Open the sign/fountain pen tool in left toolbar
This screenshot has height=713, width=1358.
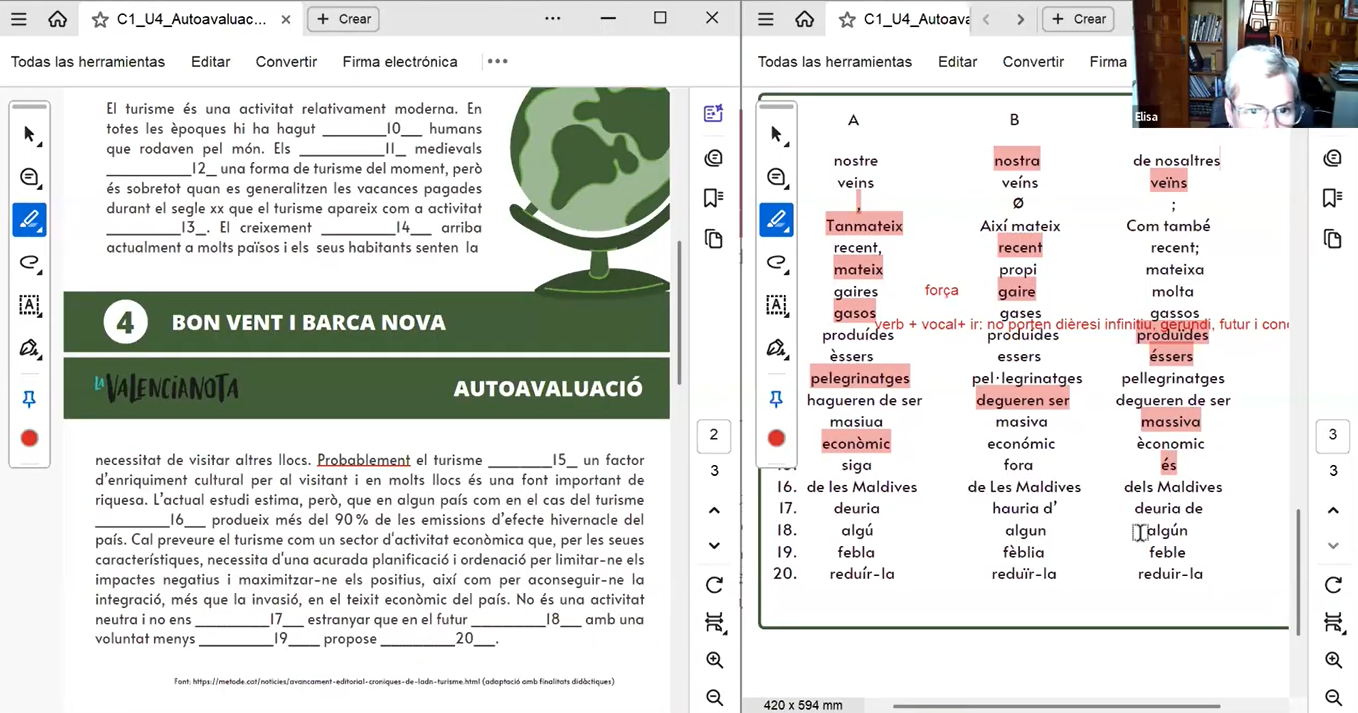click(x=29, y=349)
